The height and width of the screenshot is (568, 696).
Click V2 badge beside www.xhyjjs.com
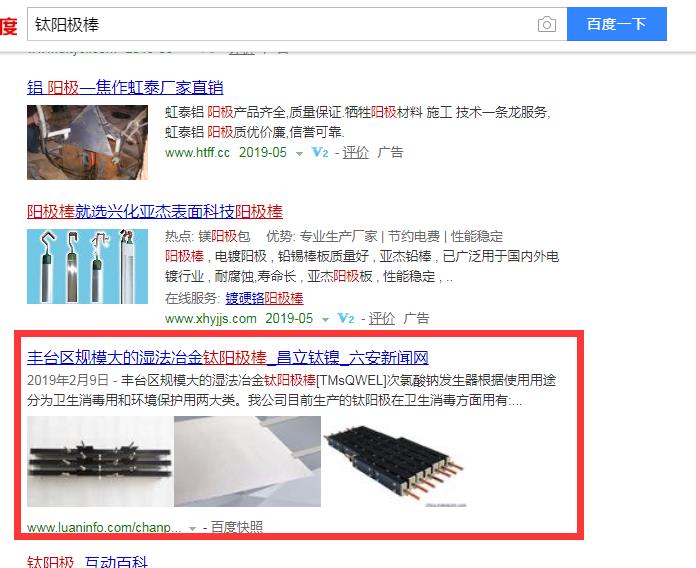[346, 319]
